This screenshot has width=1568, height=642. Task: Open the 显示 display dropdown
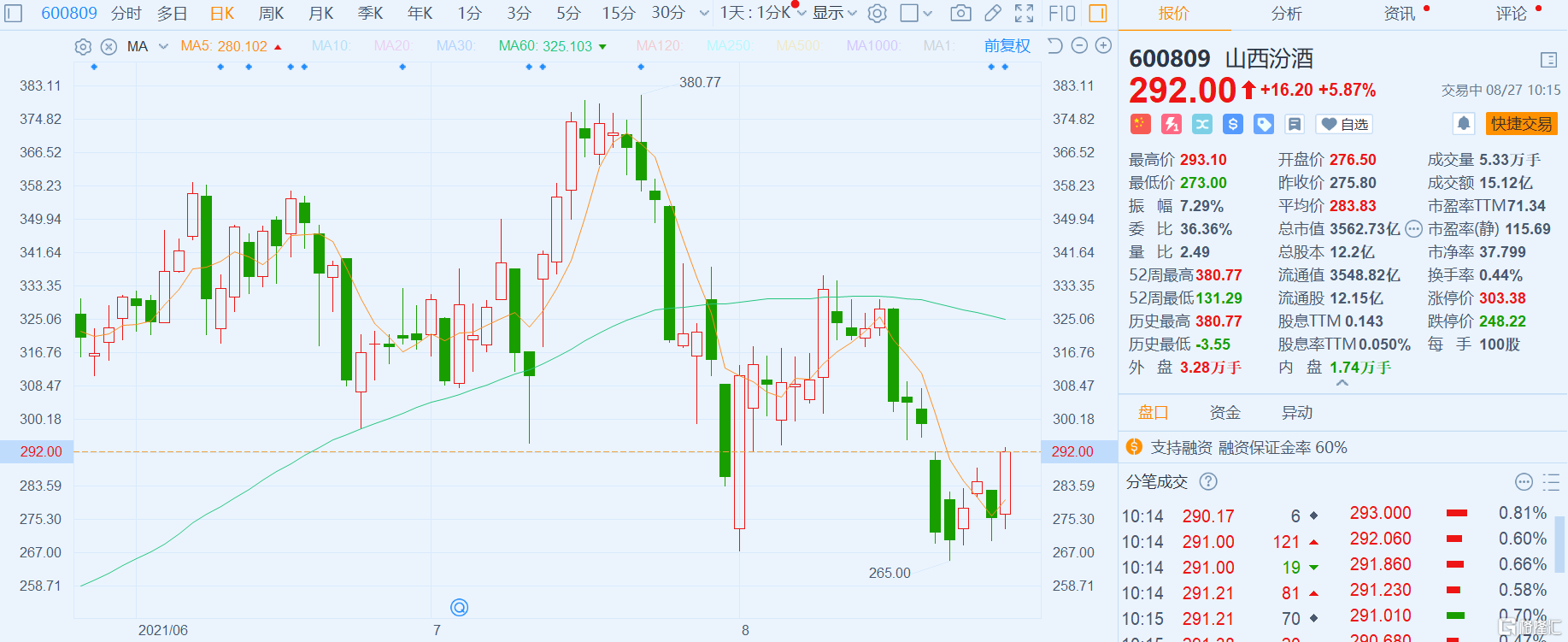pyautogui.click(x=834, y=13)
